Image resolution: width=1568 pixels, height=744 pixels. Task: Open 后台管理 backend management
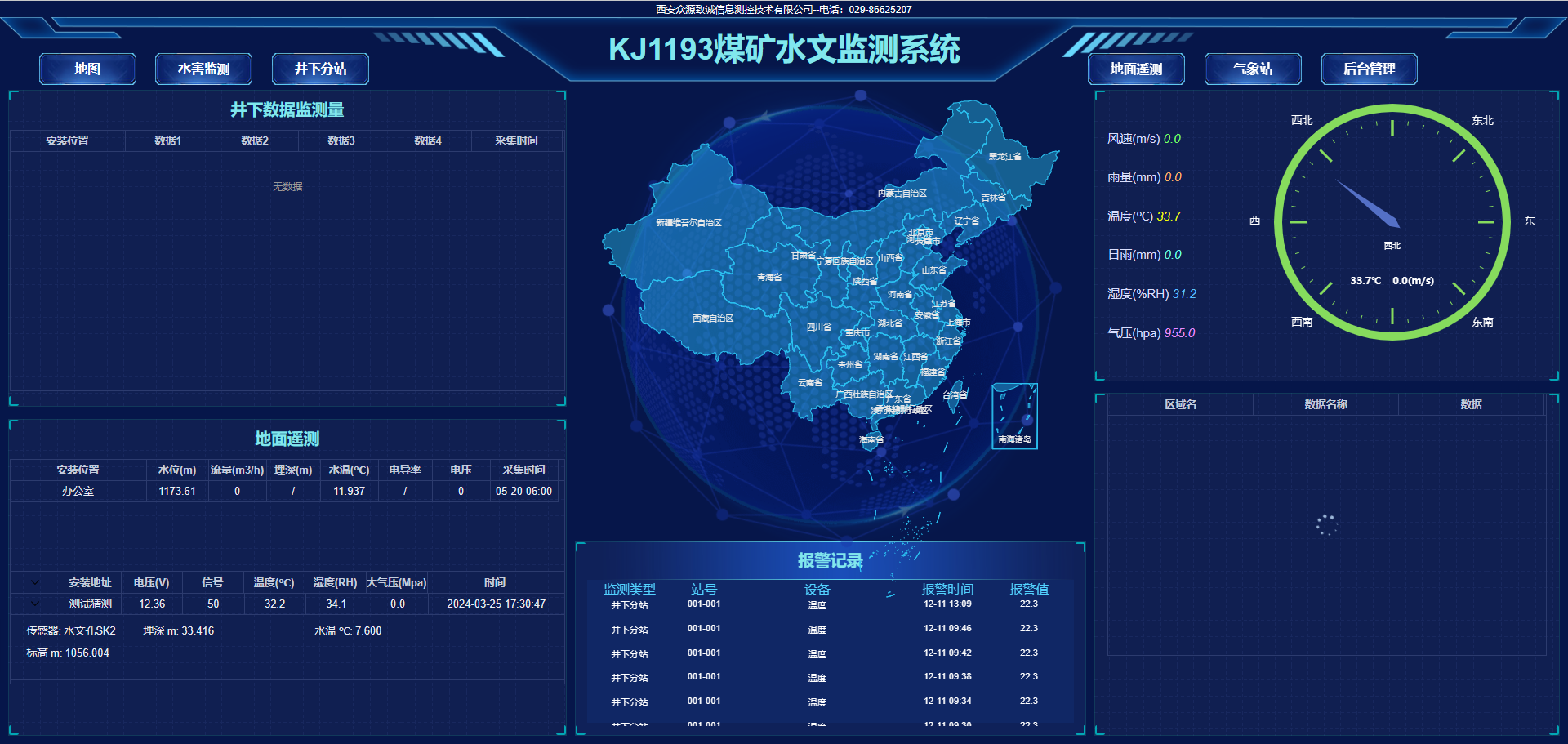pyautogui.click(x=1369, y=69)
